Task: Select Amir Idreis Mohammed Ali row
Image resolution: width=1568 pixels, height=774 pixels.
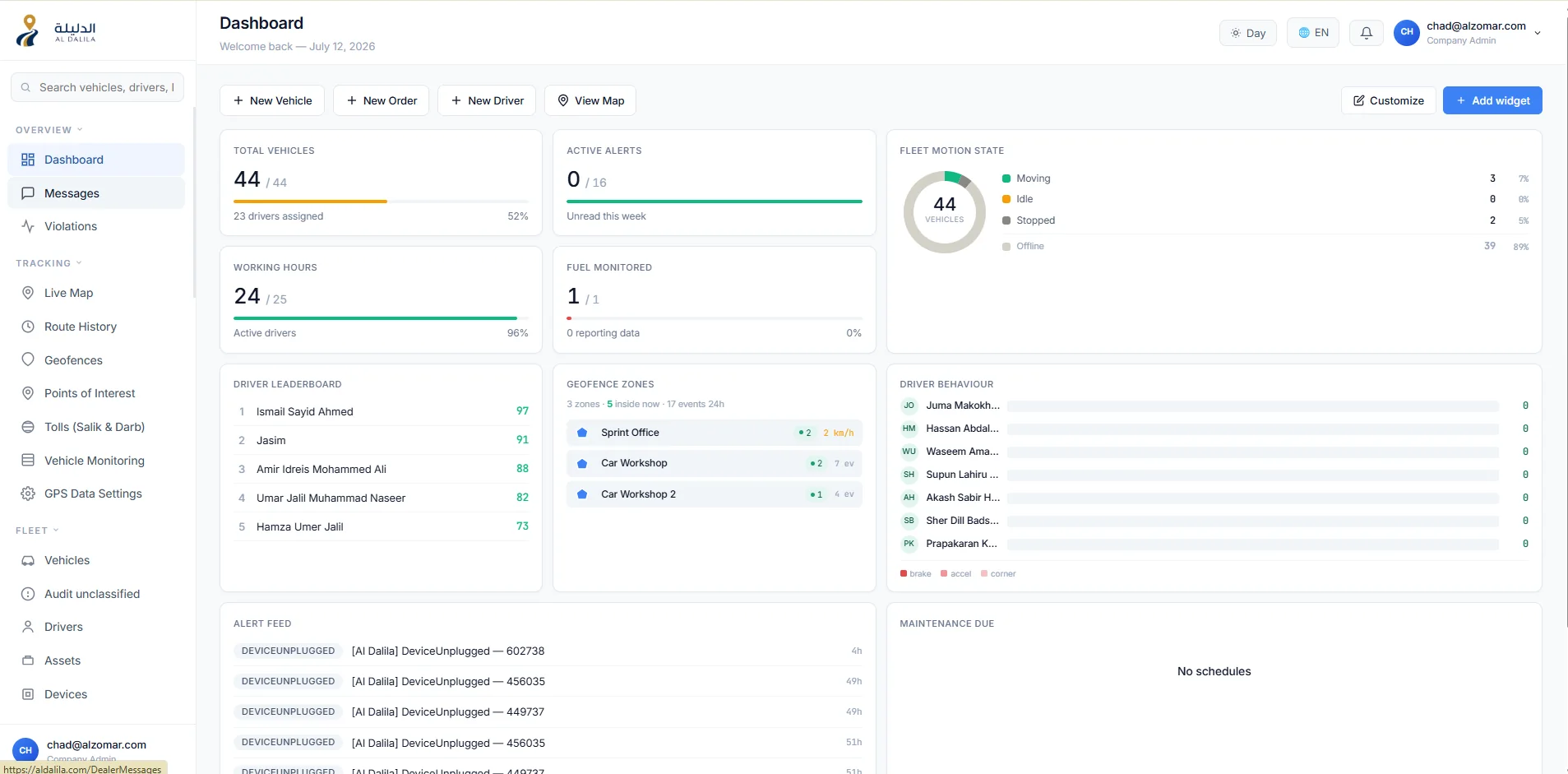Action: [381, 469]
